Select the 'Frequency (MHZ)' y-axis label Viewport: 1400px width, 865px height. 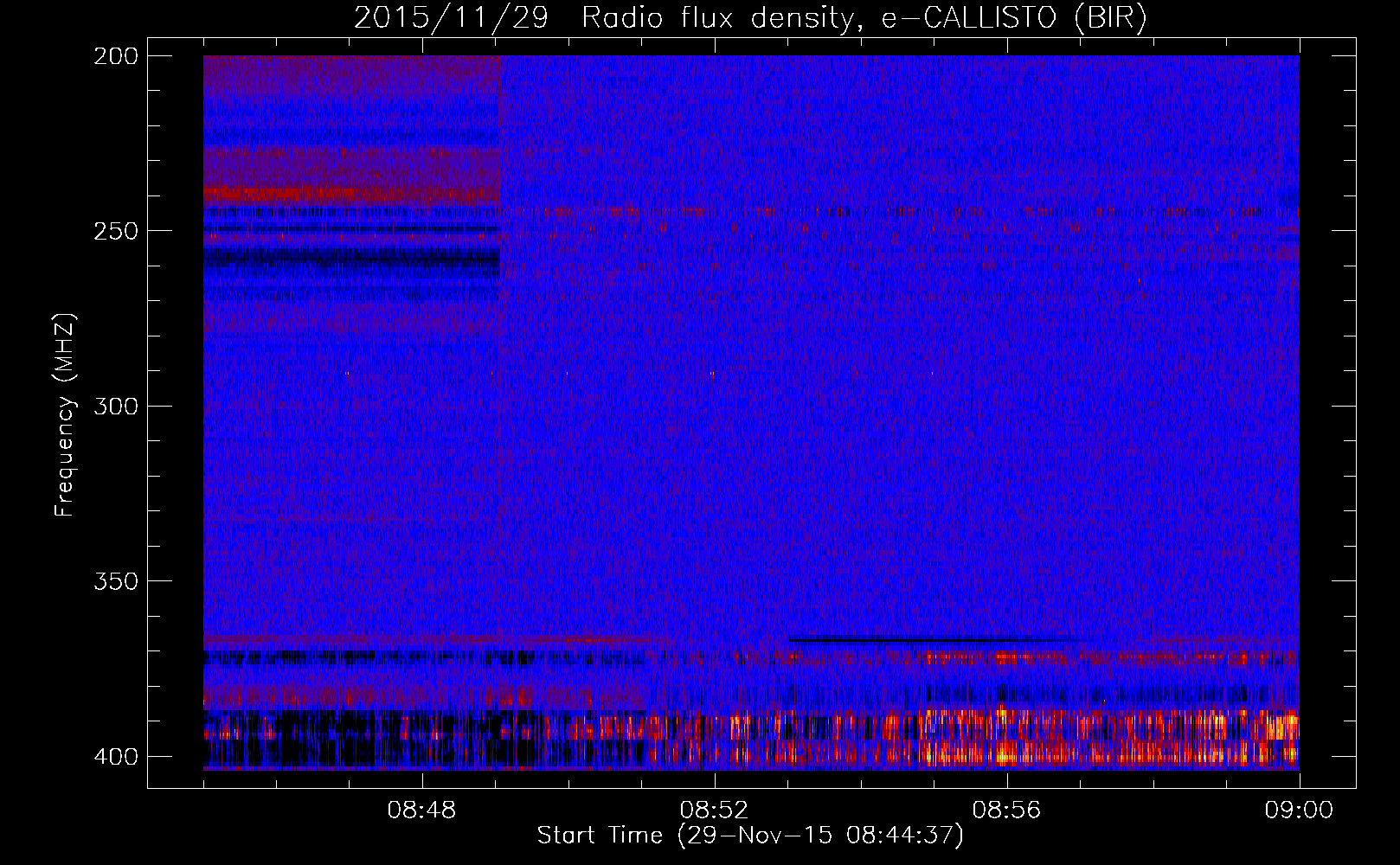[x=65, y=415]
